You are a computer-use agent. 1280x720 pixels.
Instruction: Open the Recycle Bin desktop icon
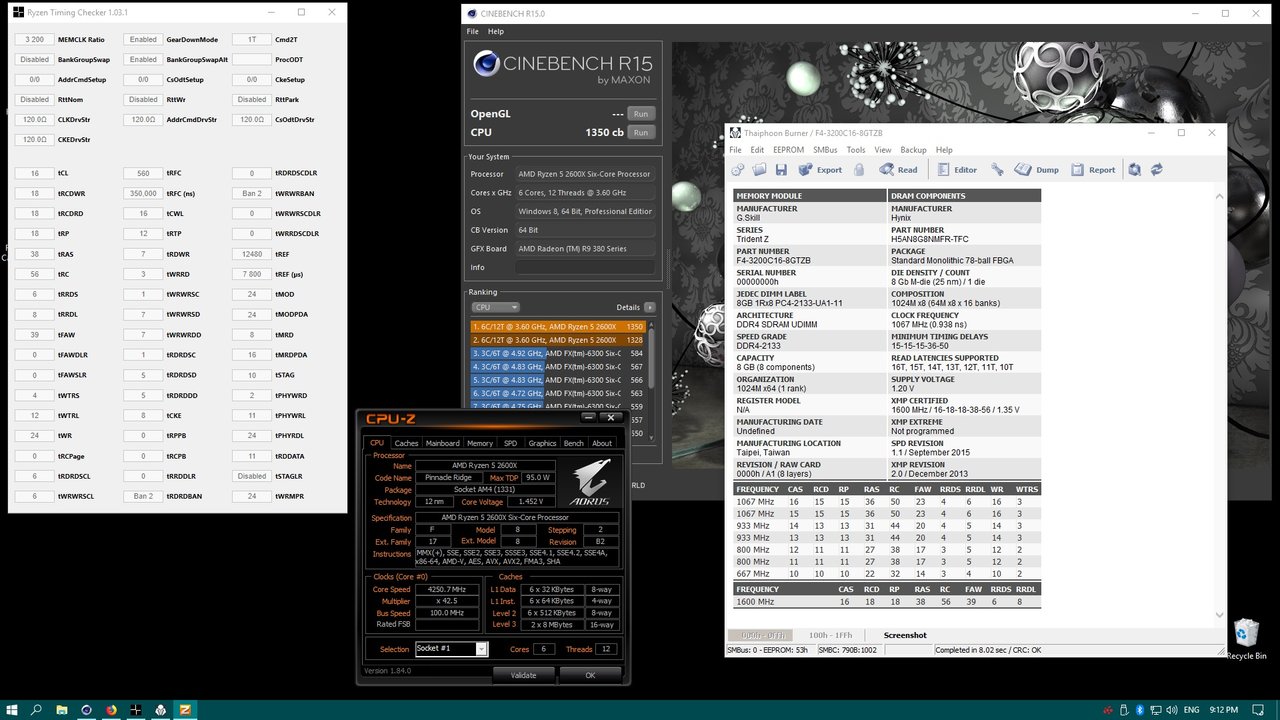pos(1246,640)
